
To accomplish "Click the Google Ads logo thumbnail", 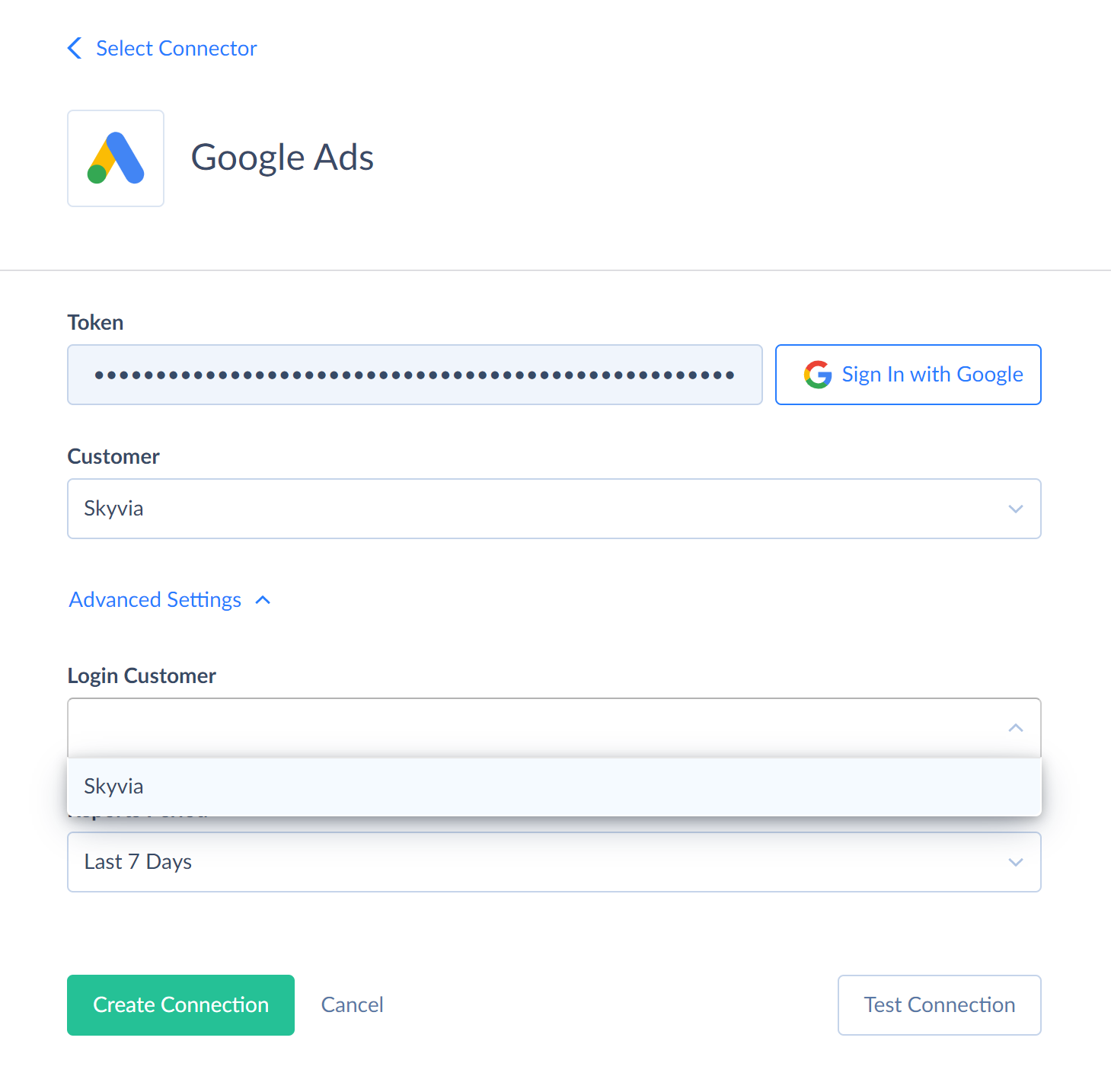I will 116,158.
